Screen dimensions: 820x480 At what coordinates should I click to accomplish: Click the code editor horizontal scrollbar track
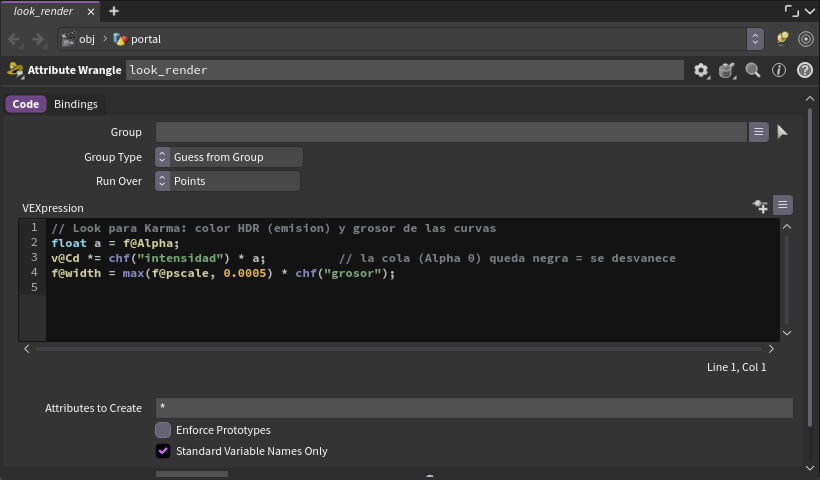pos(398,349)
